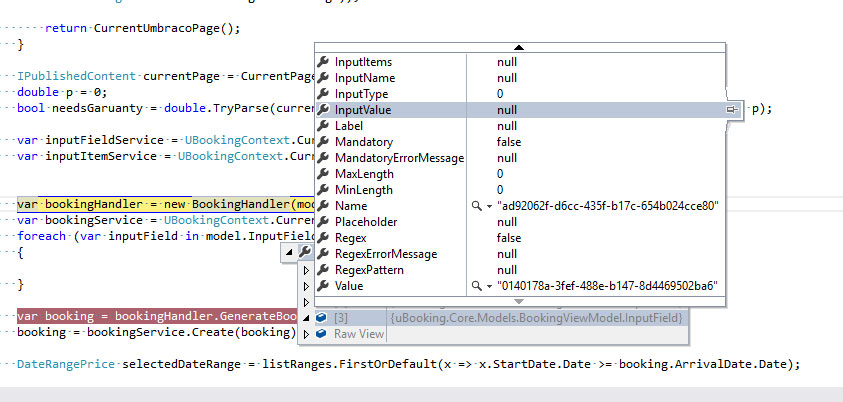Click the wrench icon beside MaxLength
This screenshot has width=843, height=402.
323,174
